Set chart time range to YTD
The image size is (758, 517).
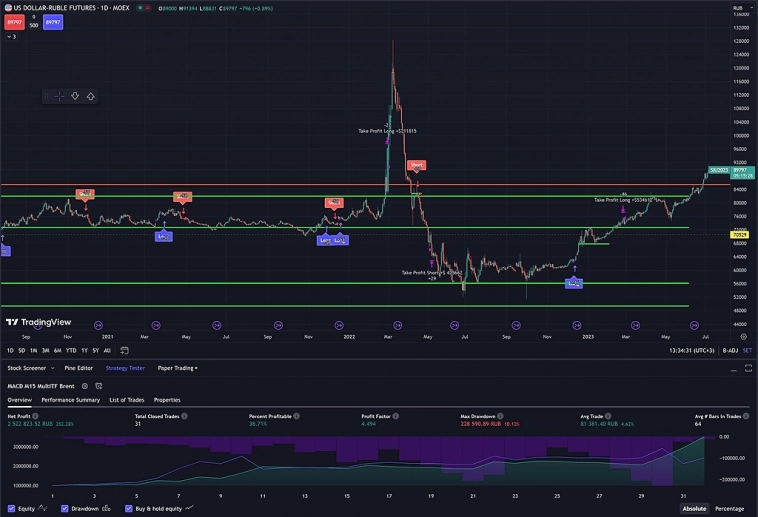[x=71, y=350]
